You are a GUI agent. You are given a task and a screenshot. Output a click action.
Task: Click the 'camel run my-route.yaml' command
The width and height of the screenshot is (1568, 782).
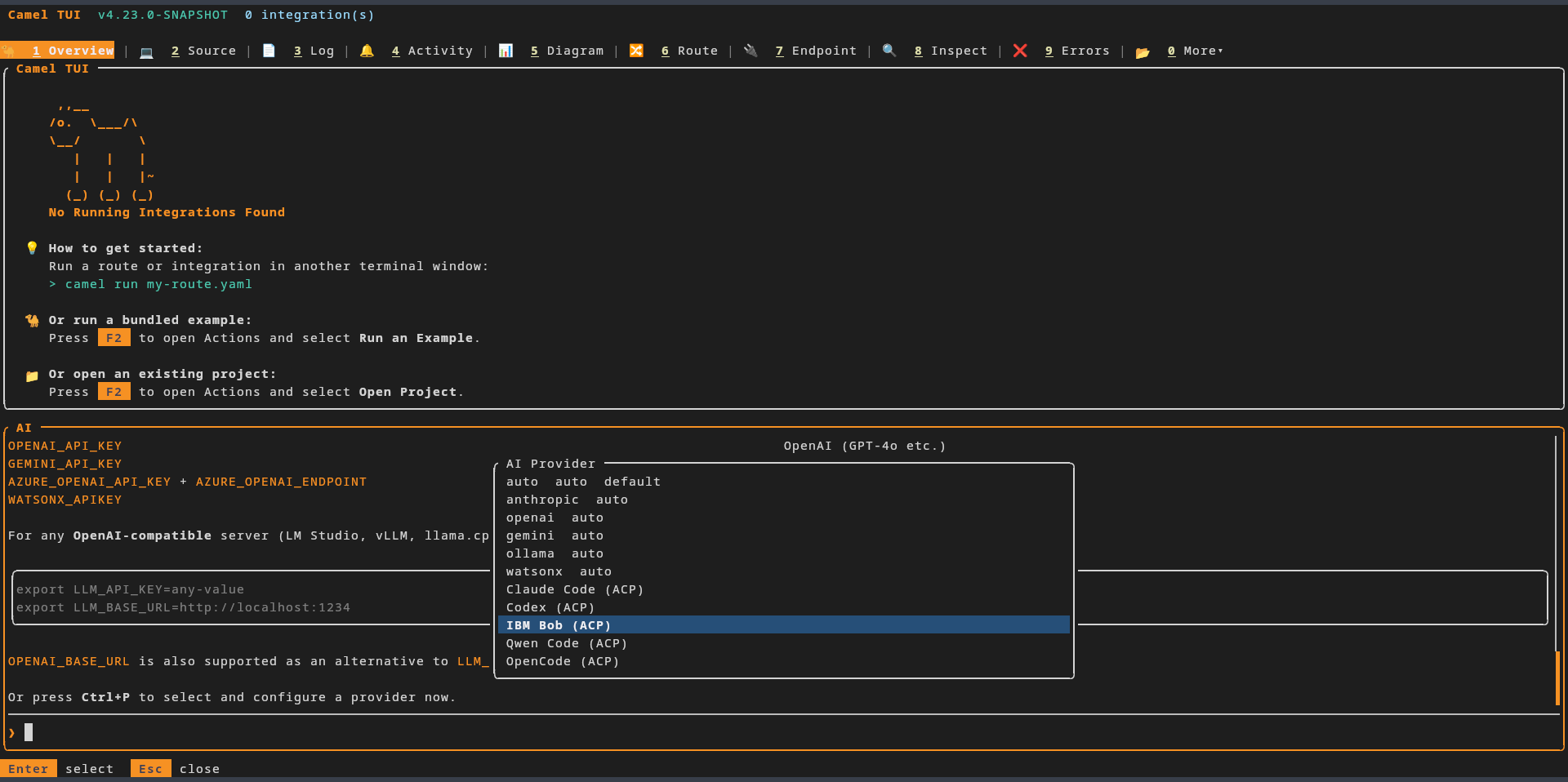pyautogui.click(x=158, y=284)
